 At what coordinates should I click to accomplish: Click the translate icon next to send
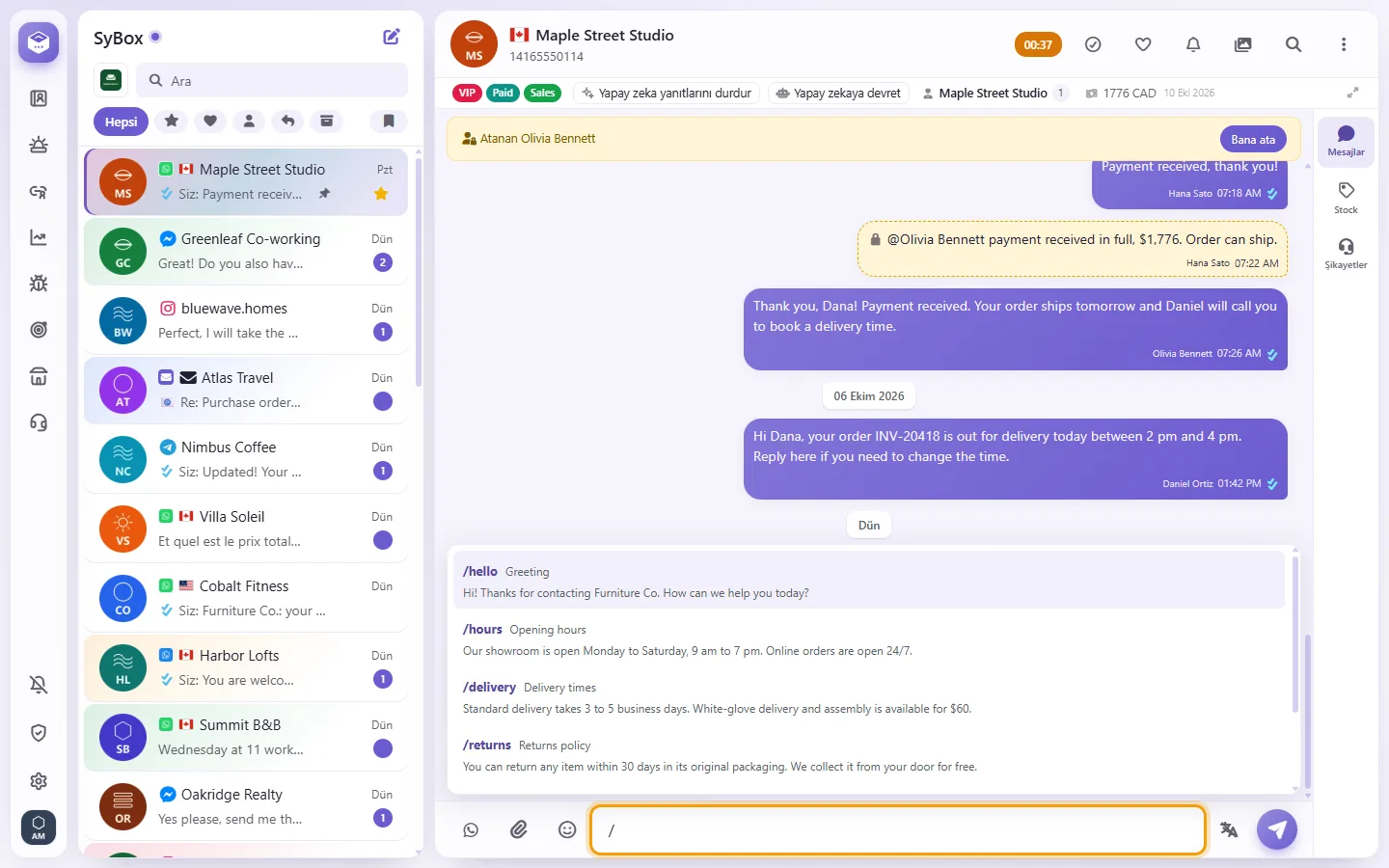point(1229,829)
